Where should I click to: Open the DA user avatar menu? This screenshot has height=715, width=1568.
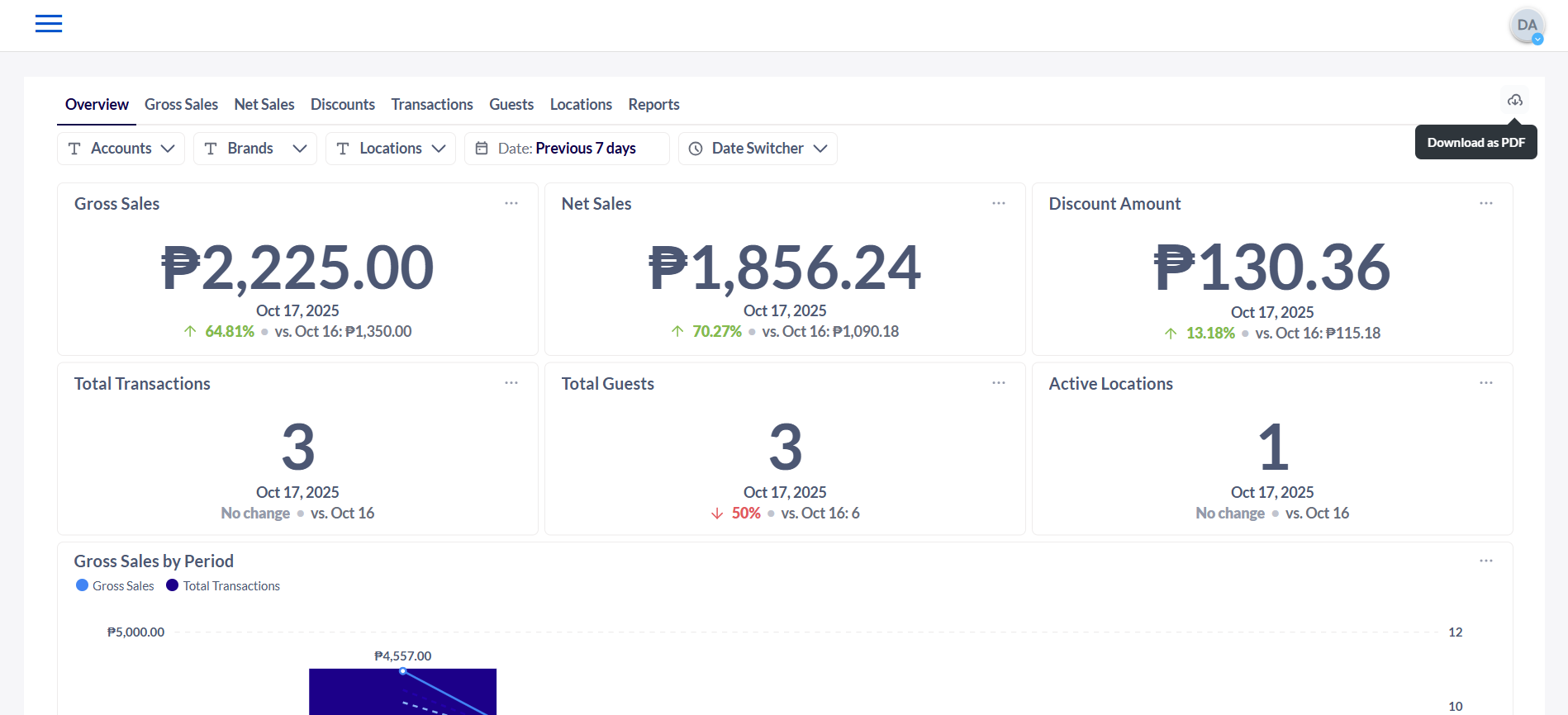[x=1527, y=26]
